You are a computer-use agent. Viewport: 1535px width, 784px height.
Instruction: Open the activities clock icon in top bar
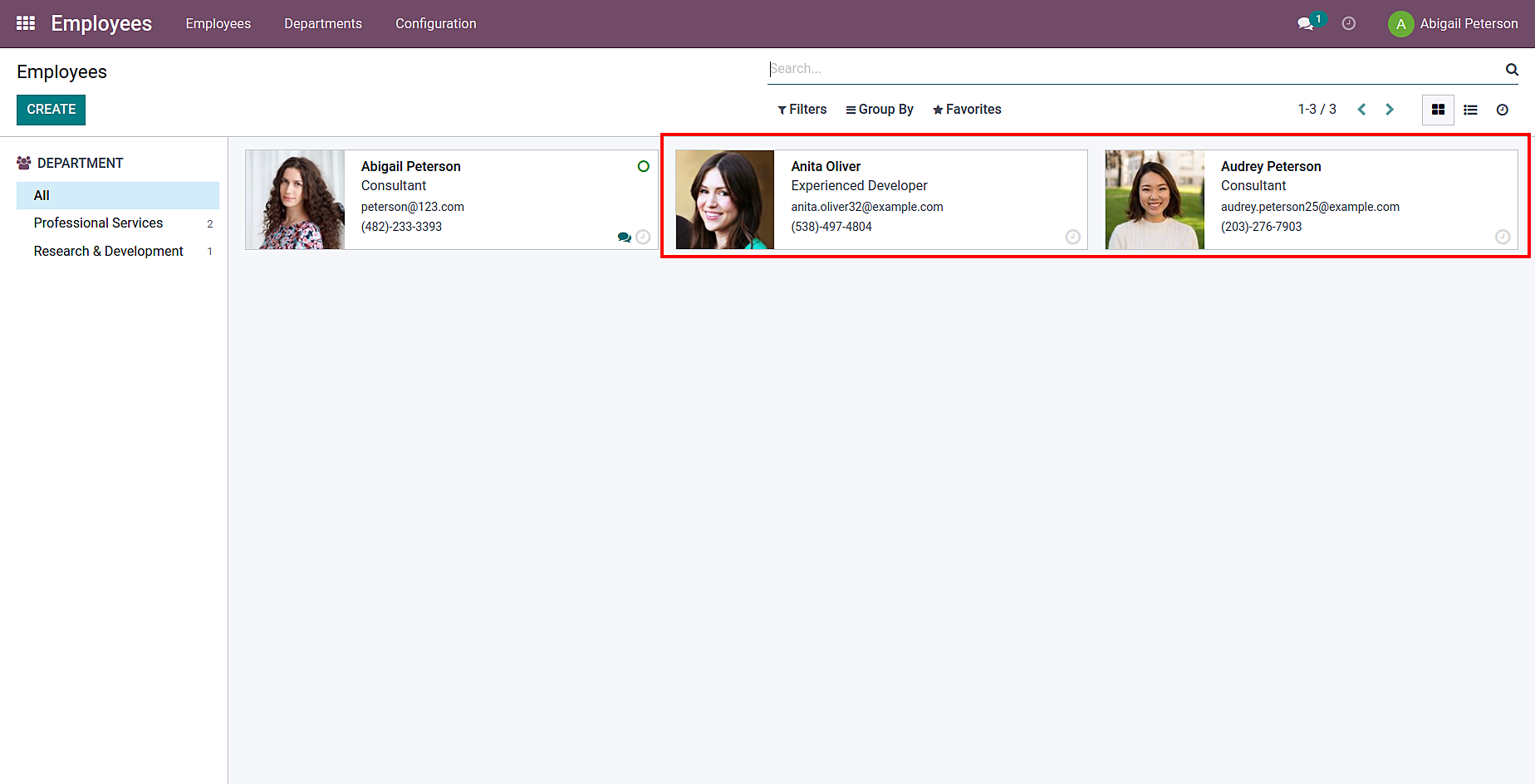(x=1349, y=23)
